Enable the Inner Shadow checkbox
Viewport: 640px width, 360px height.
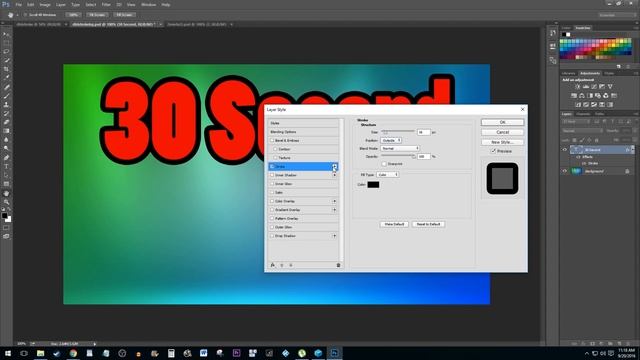click(x=272, y=175)
